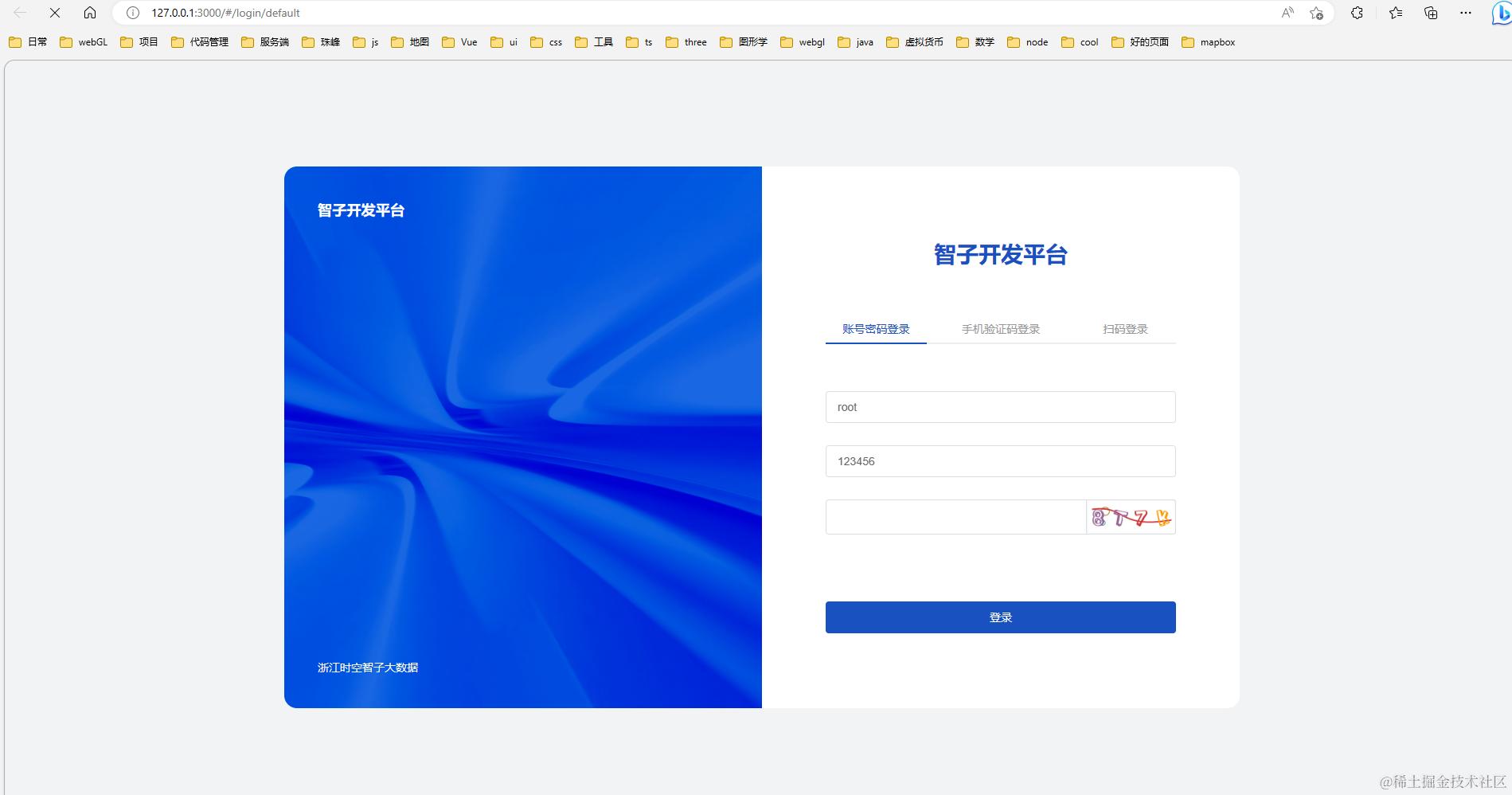Click the Read aloud icon in the address bar
The width and height of the screenshot is (1512, 795).
click(1287, 13)
